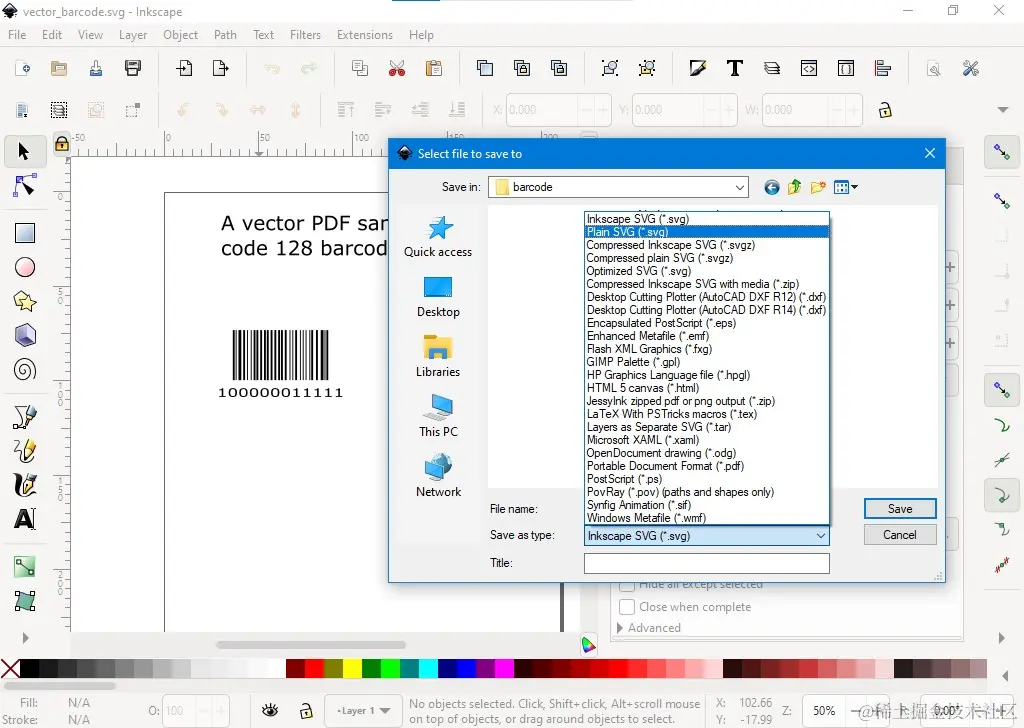
Task: Toggle current layer visibility in status bar
Action: point(268,709)
